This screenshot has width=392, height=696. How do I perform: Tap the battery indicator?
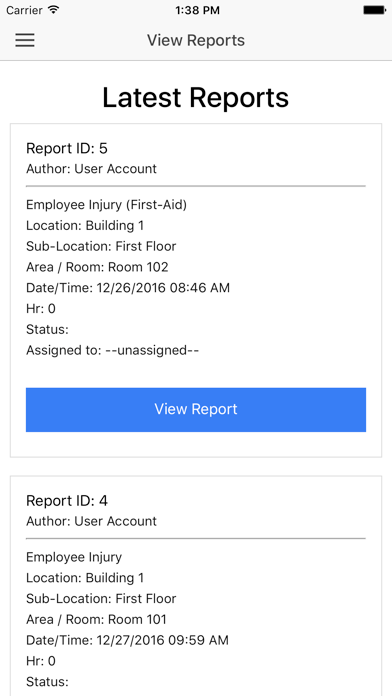point(374,10)
